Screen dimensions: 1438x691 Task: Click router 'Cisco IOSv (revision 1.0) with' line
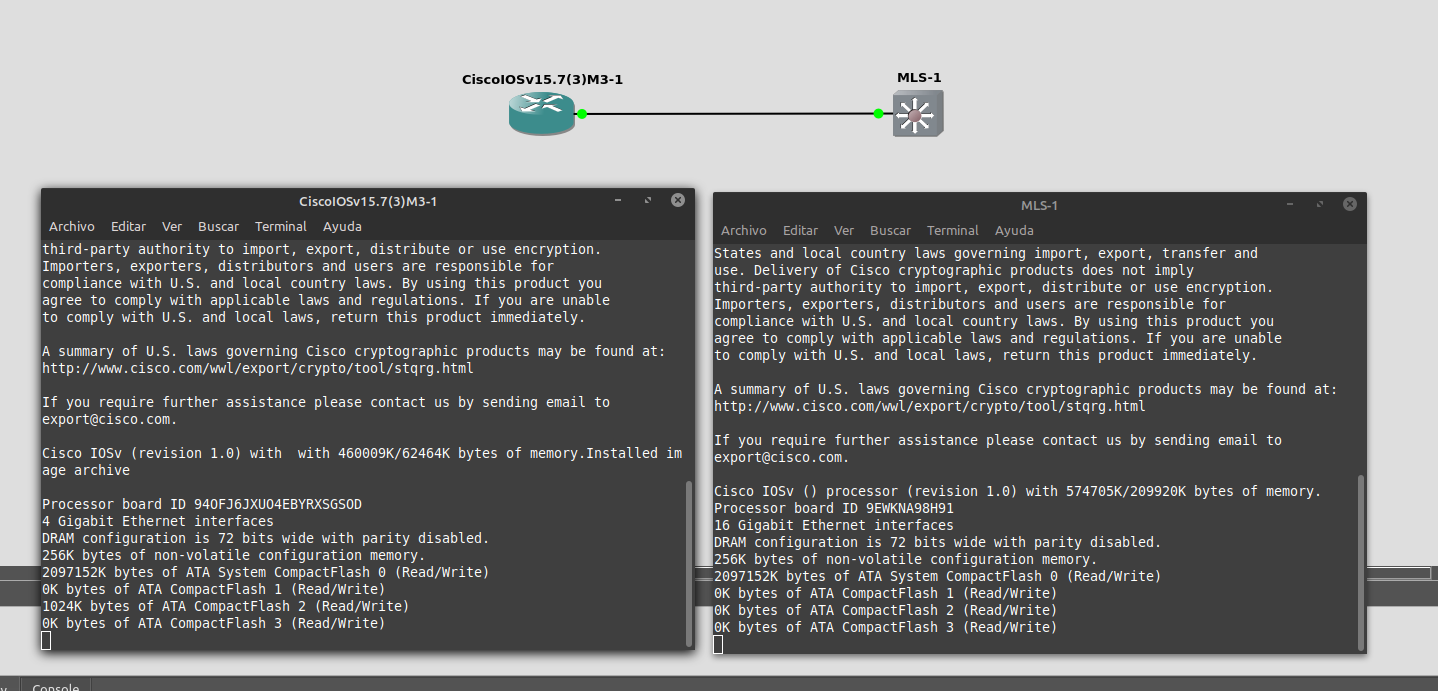(363, 453)
